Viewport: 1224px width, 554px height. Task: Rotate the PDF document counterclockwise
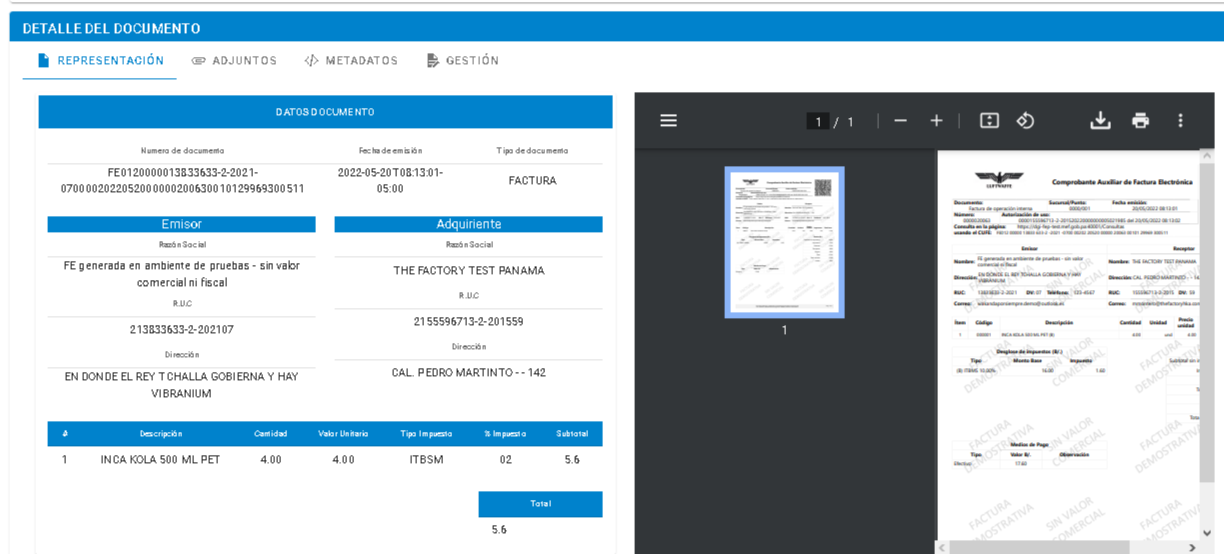1025,121
